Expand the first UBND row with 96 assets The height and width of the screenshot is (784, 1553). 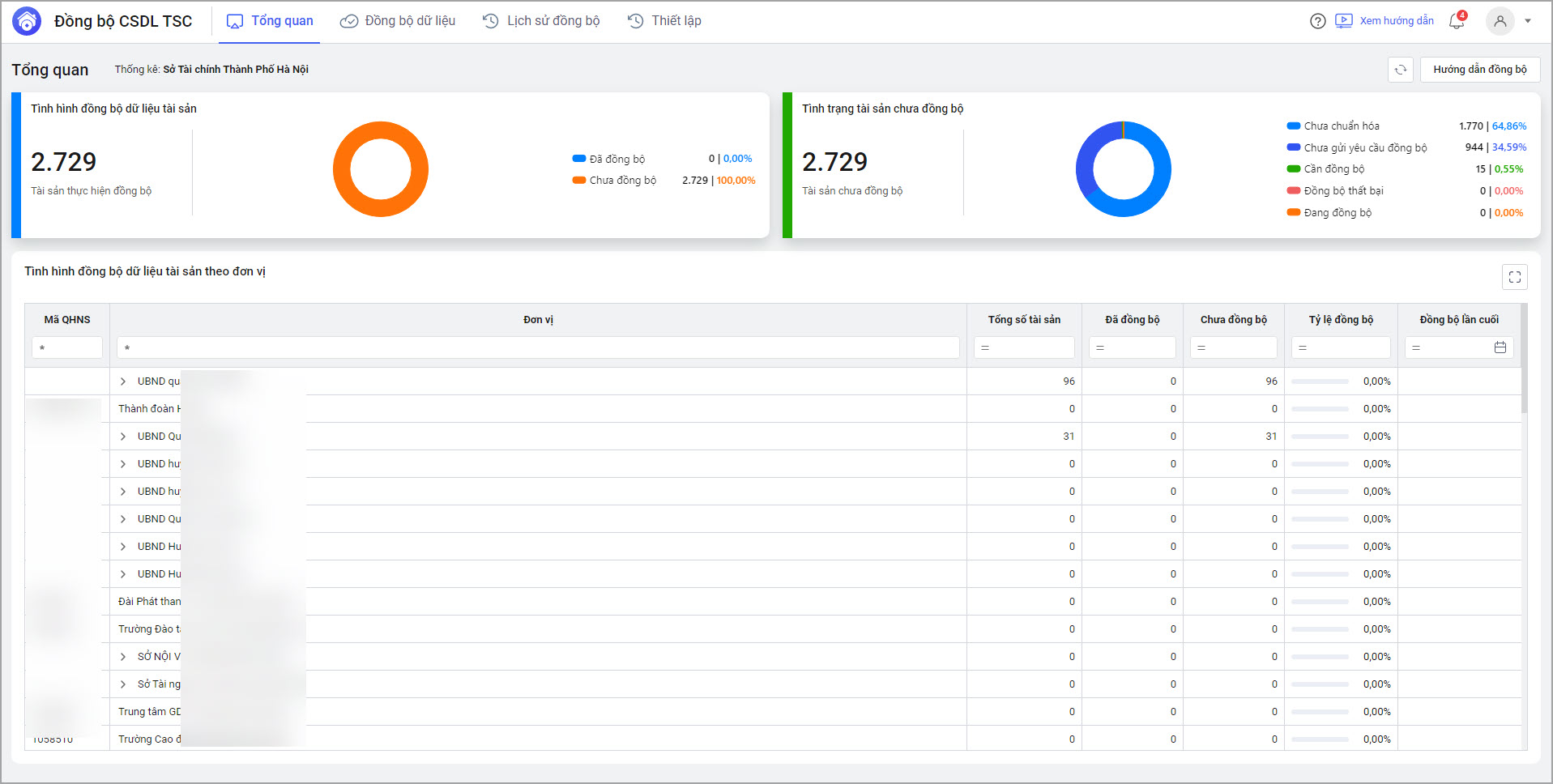click(x=123, y=381)
